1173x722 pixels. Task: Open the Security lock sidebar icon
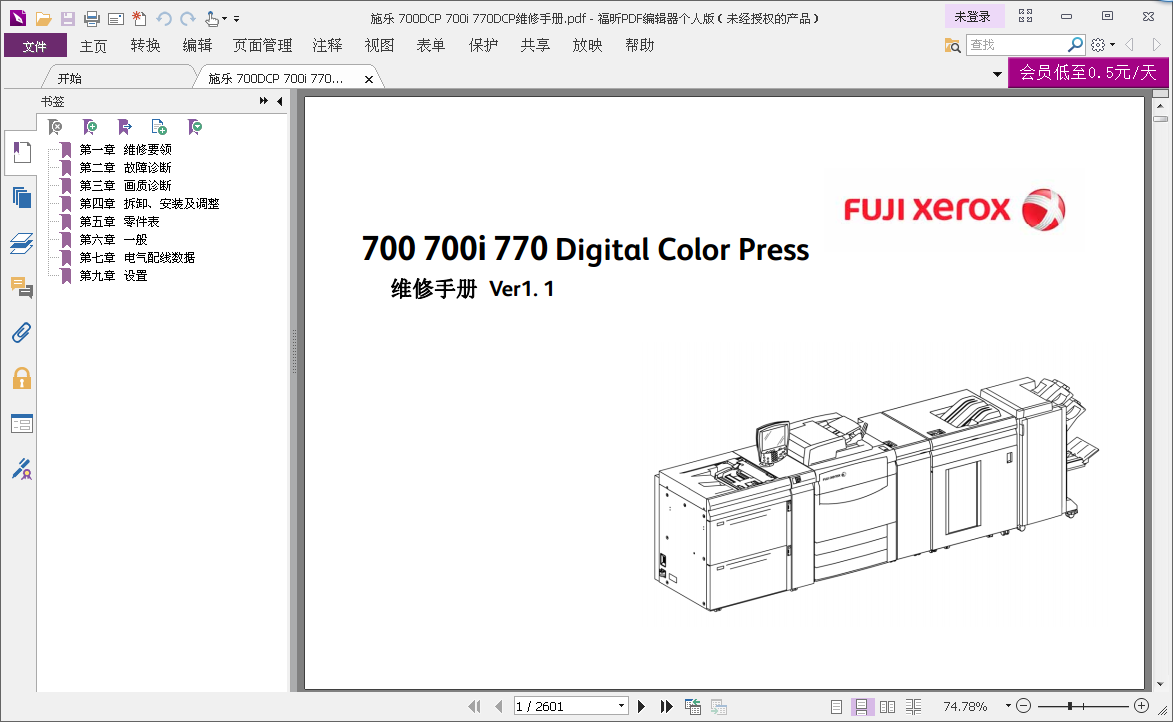(x=22, y=379)
